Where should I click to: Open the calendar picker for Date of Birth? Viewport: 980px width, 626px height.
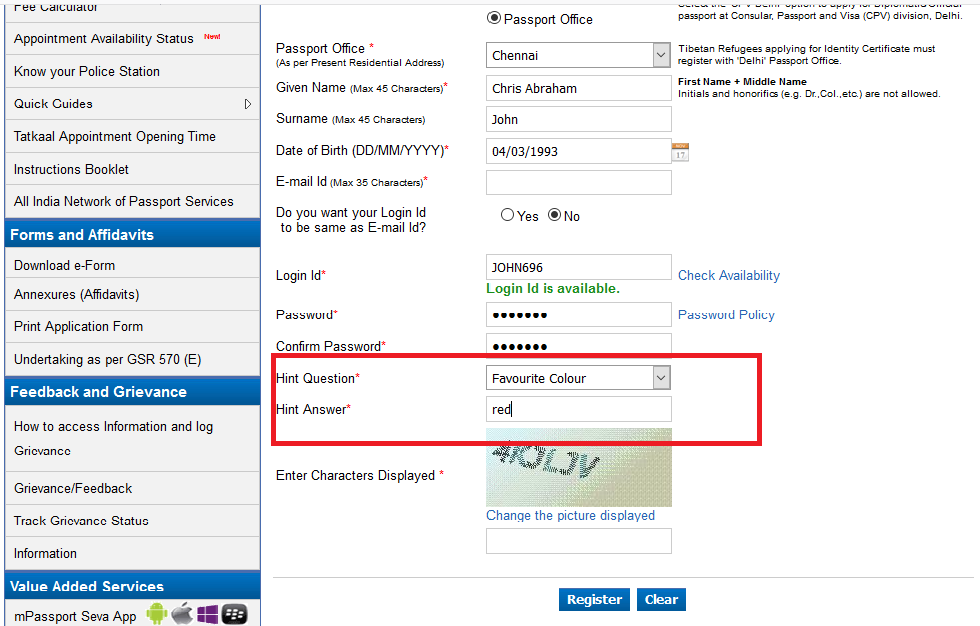tap(680, 151)
